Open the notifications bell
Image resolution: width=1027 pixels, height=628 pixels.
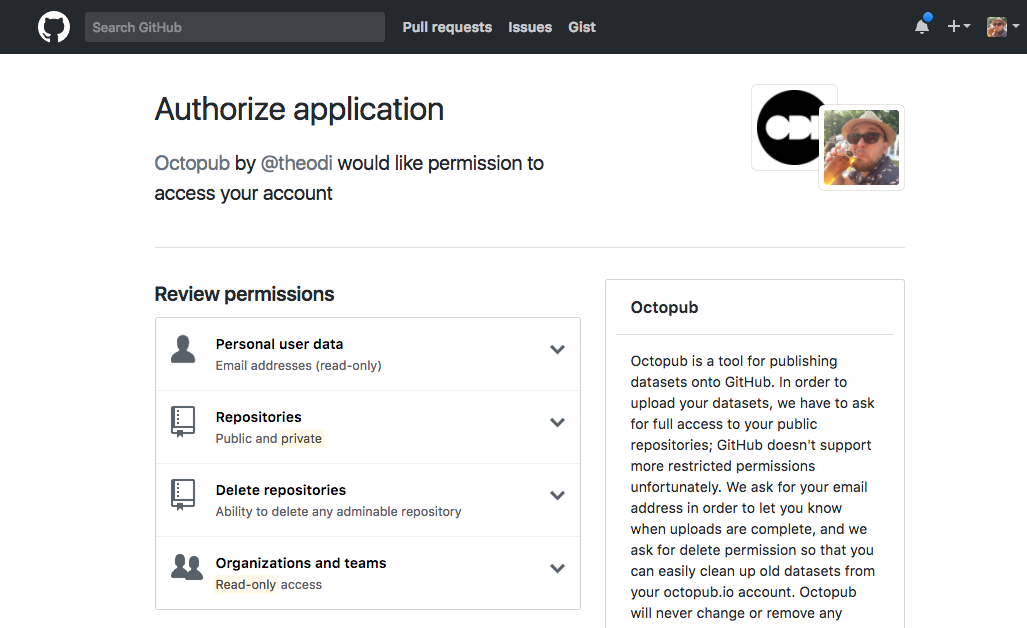[x=922, y=26]
